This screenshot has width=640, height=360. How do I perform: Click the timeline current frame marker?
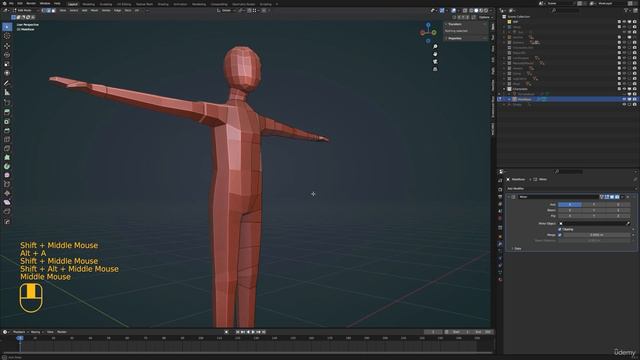coord(20,338)
